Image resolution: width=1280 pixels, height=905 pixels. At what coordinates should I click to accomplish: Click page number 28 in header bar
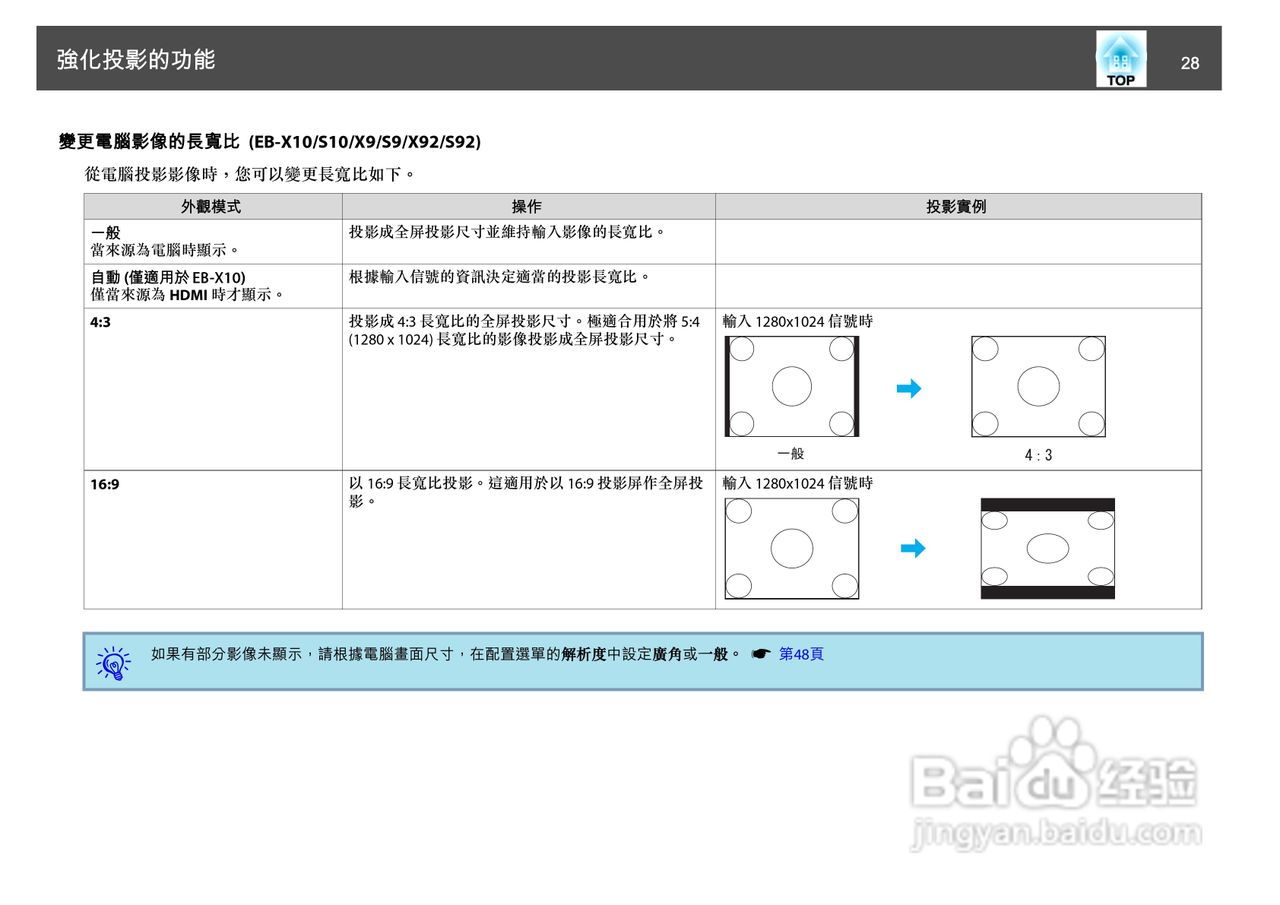point(1190,62)
